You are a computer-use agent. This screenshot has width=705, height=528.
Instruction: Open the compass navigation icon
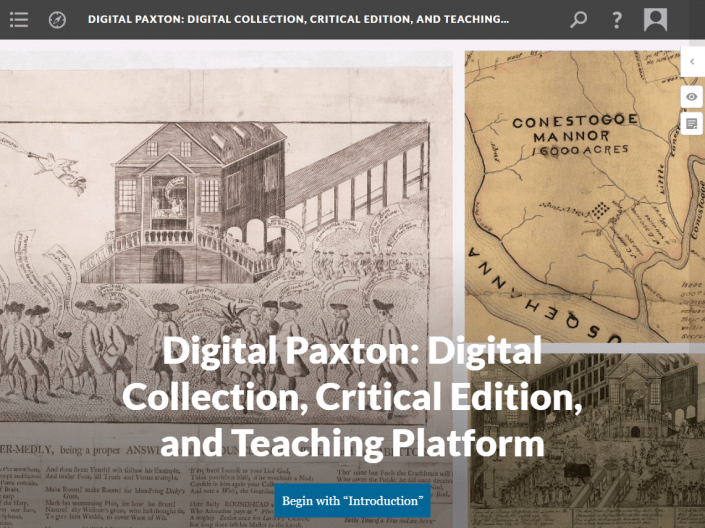[x=57, y=20]
